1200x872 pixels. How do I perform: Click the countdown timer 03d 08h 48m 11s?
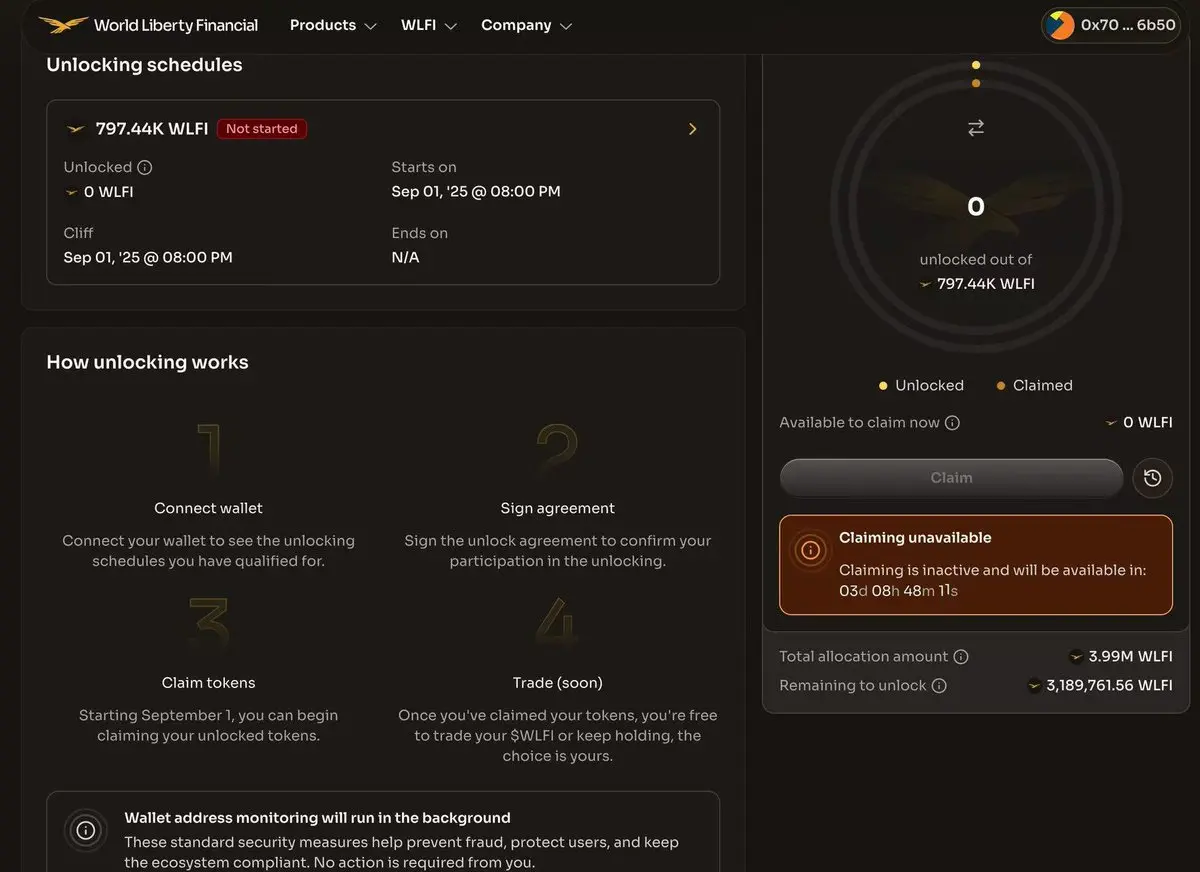[x=899, y=591]
